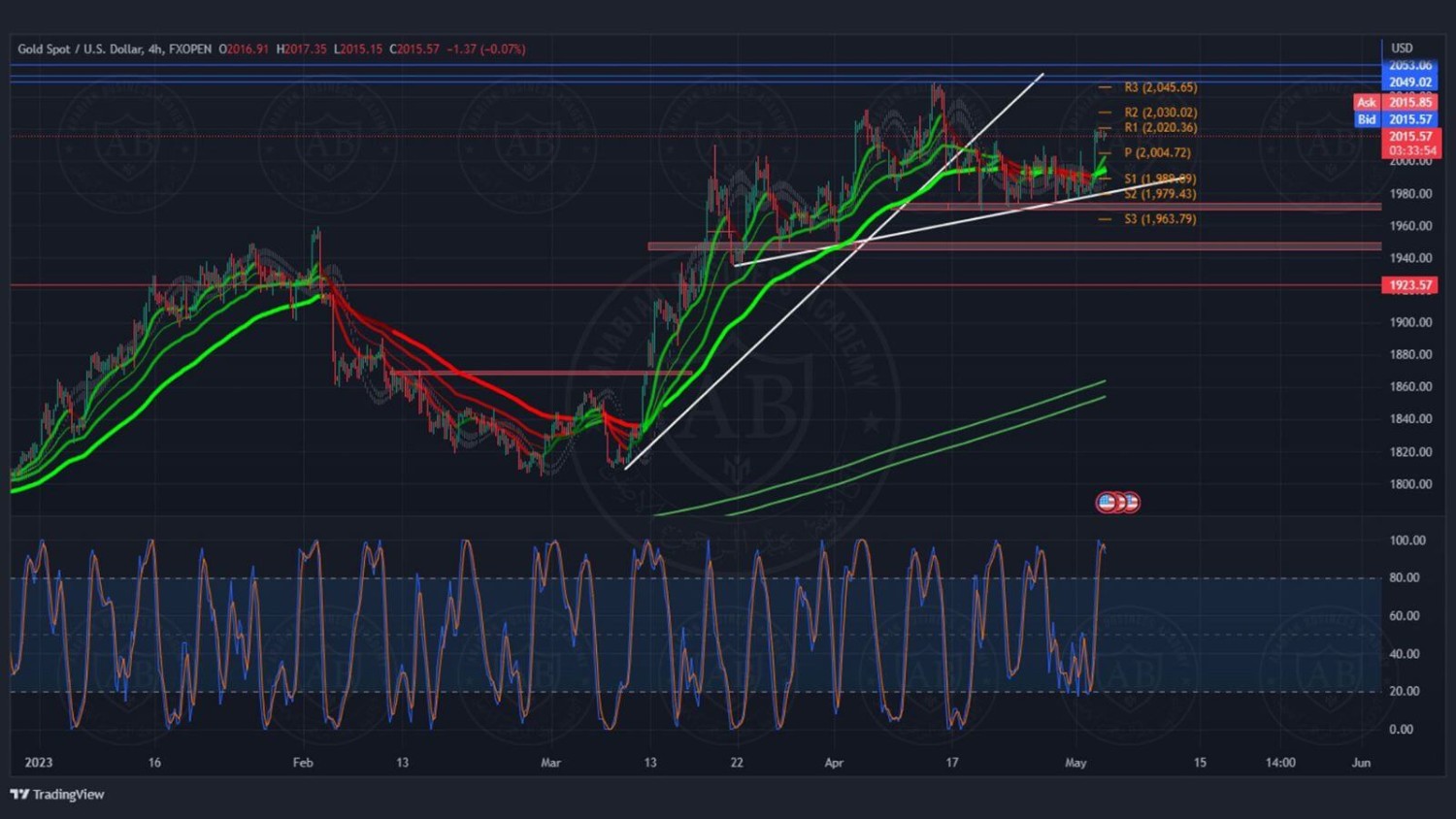This screenshot has height=819, width=1456.
Task: Click the leftmost US flag economic event icon
Action: tap(1107, 503)
